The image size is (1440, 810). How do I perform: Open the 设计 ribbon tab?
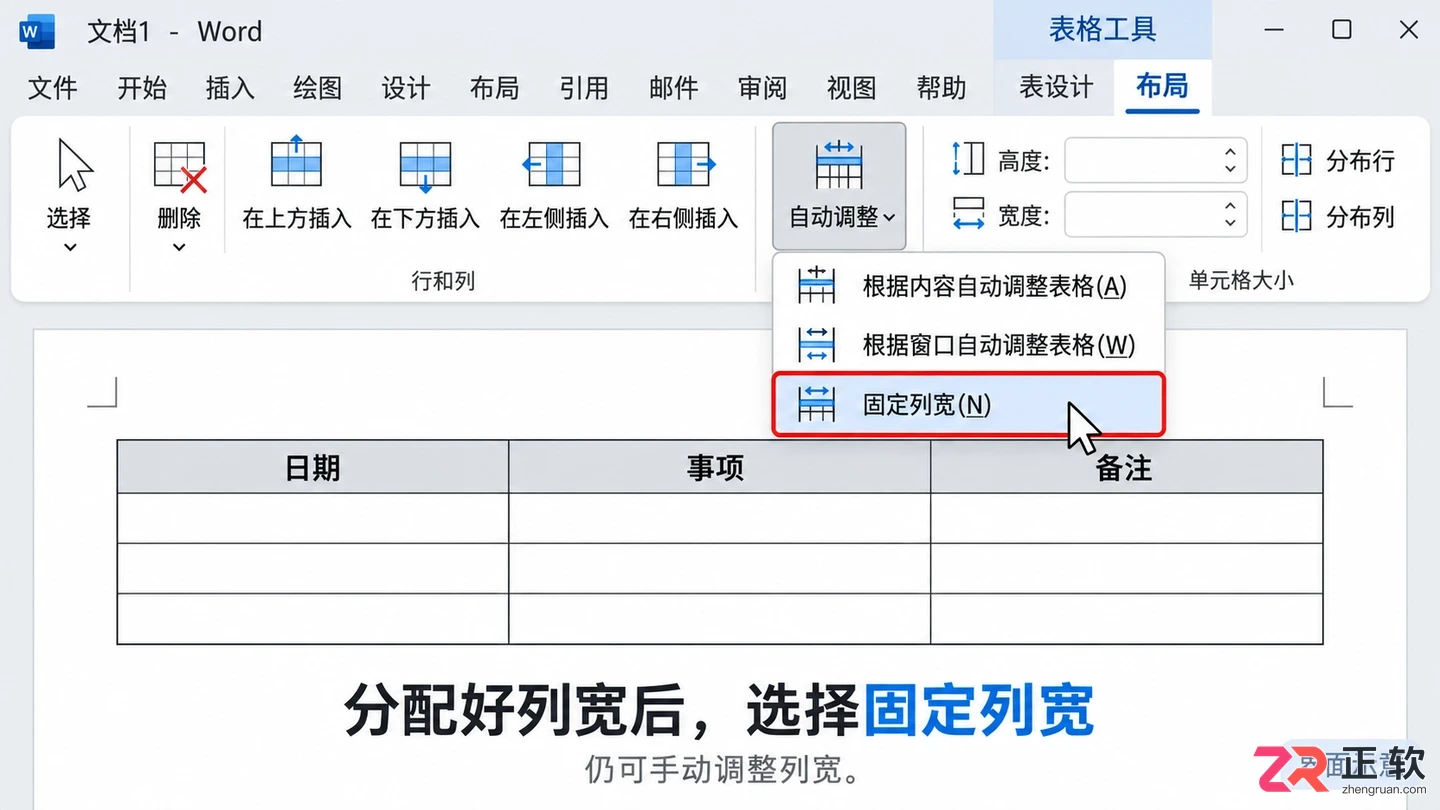coord(406,88)
